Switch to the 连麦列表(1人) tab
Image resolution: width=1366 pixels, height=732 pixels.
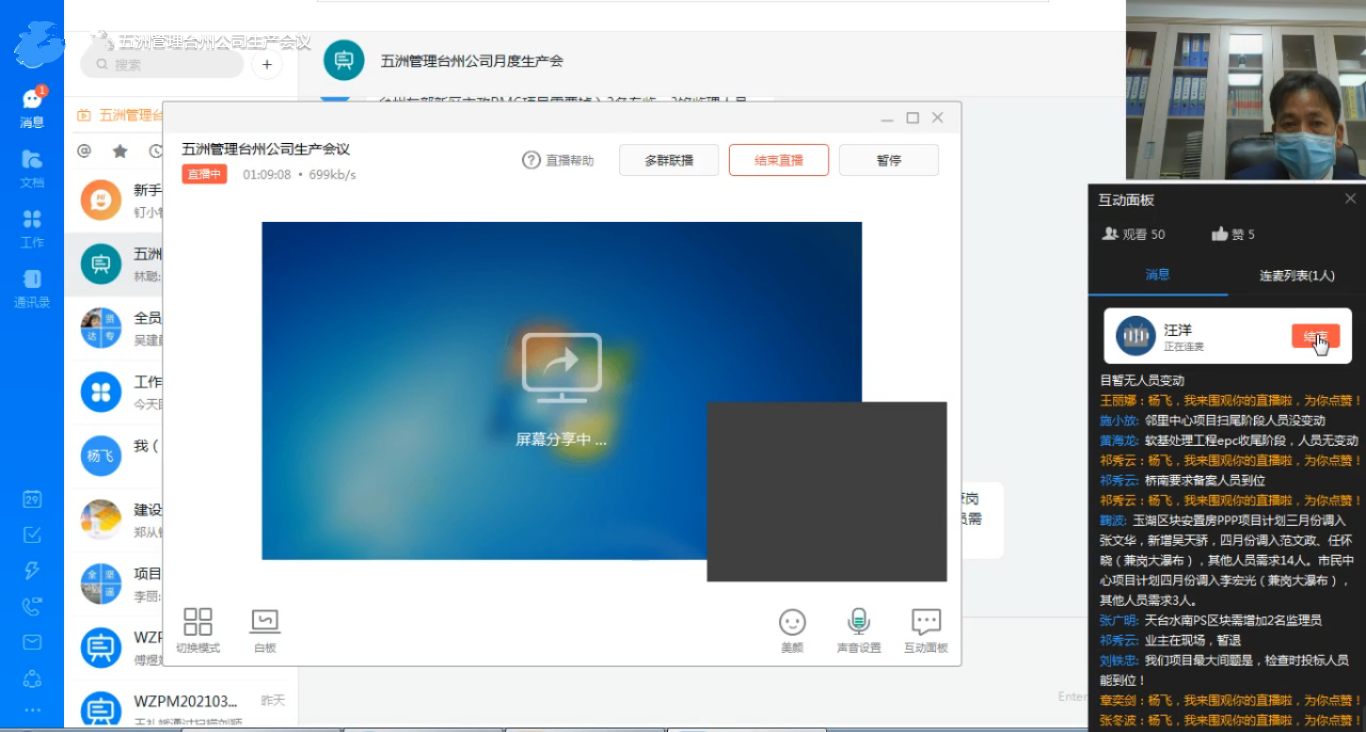pyautogui.click(x=1296, y=275)
